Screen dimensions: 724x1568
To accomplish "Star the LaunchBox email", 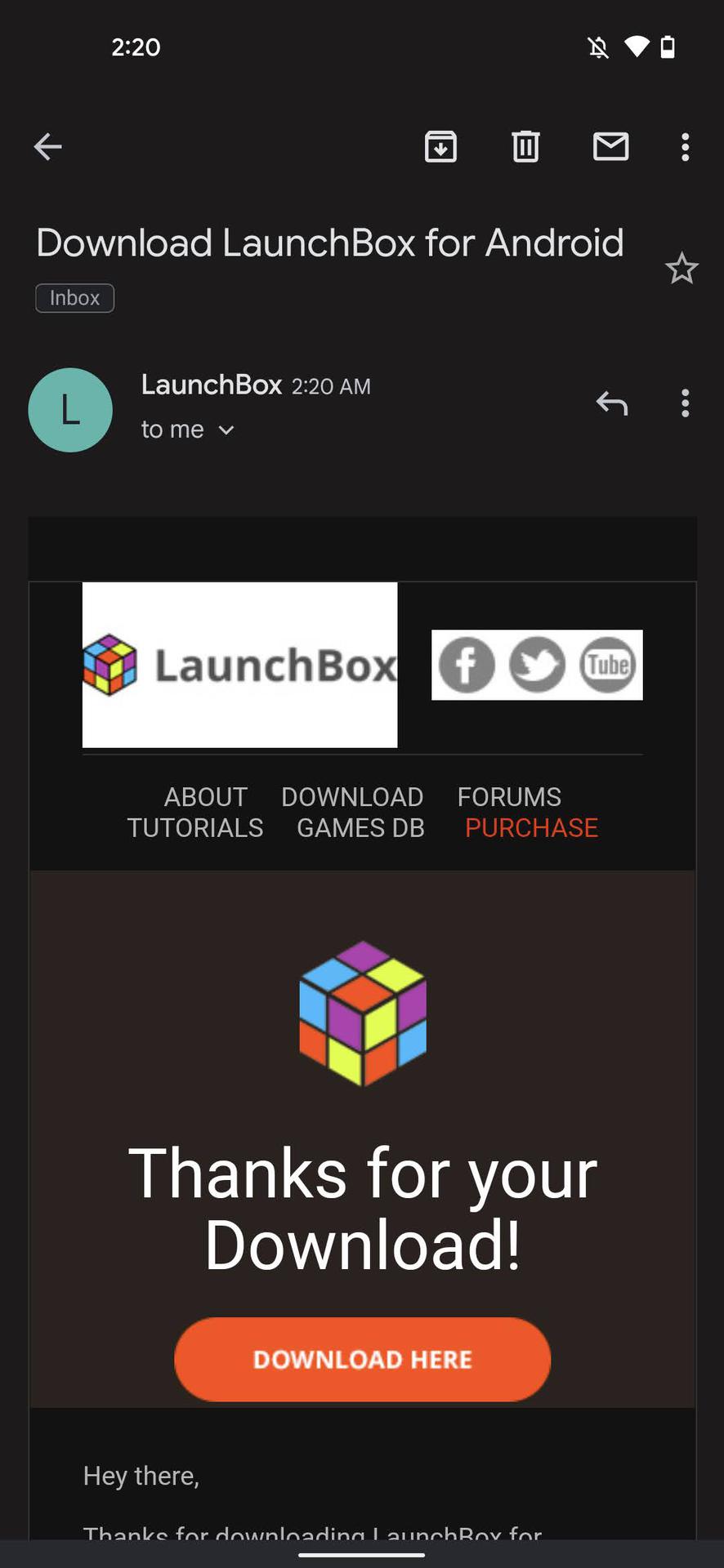I will (x=682, y=269).
